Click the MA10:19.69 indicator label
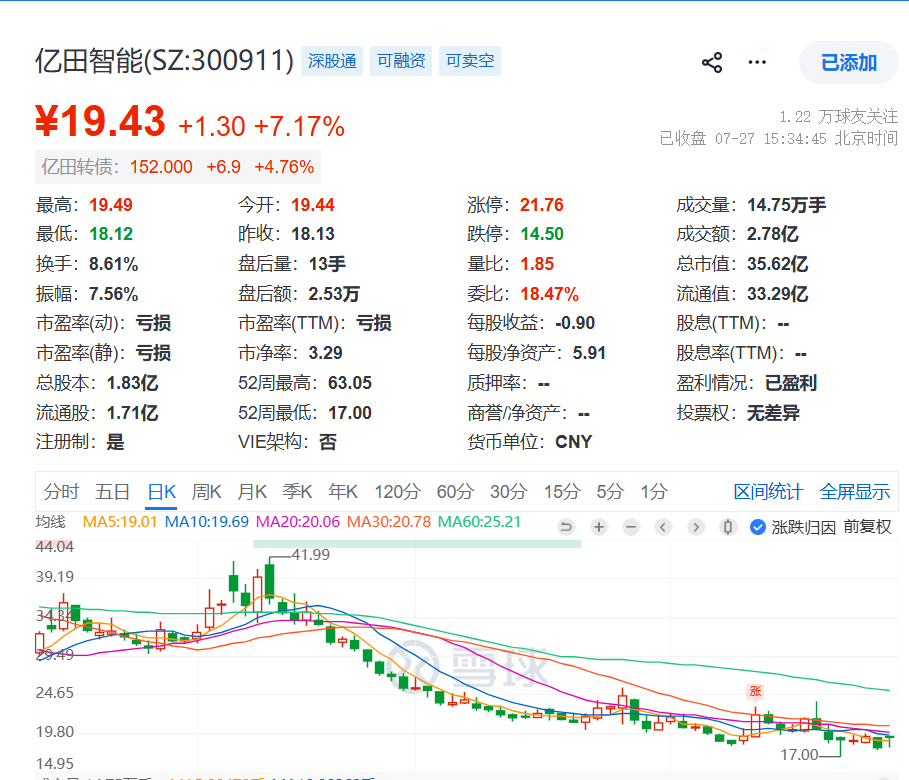This screenshot has height=780, width=909. coord(207,522)
